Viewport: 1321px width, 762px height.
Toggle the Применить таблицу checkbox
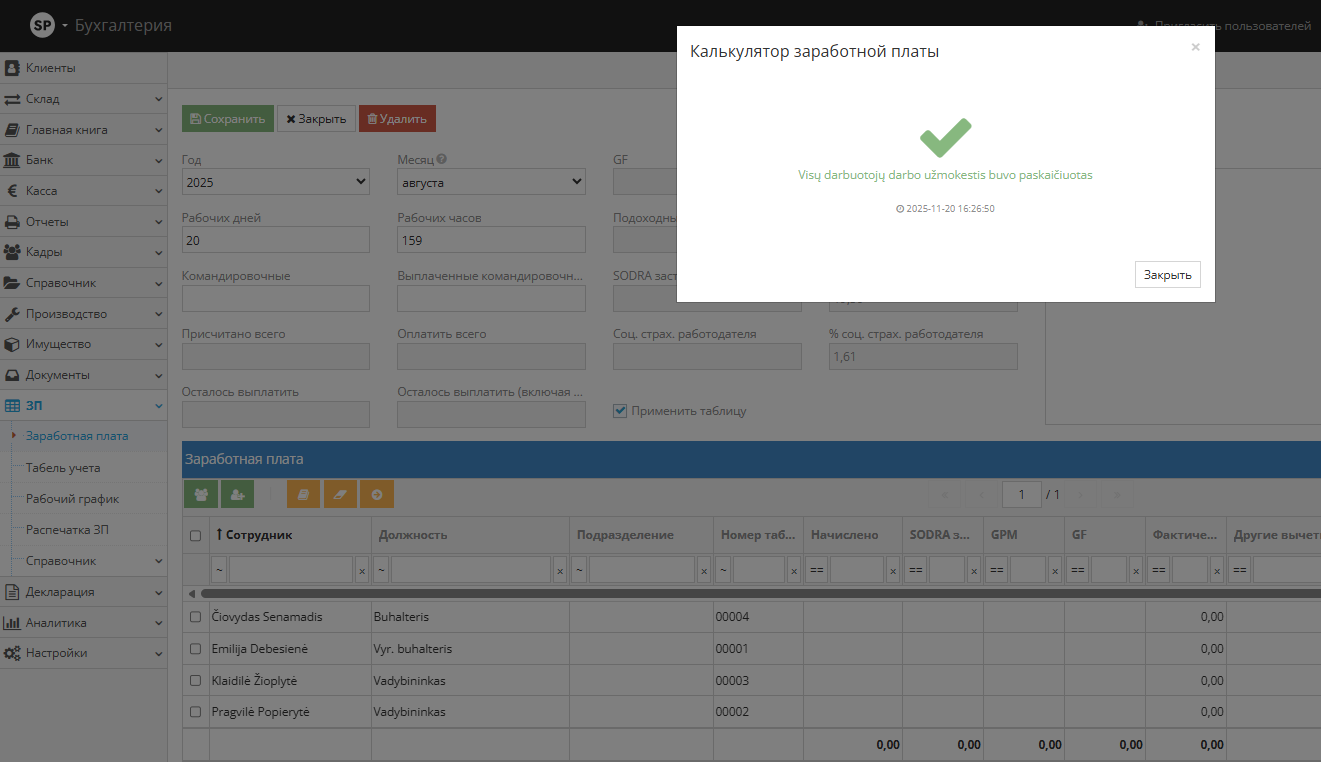click(x=621, y=410)
